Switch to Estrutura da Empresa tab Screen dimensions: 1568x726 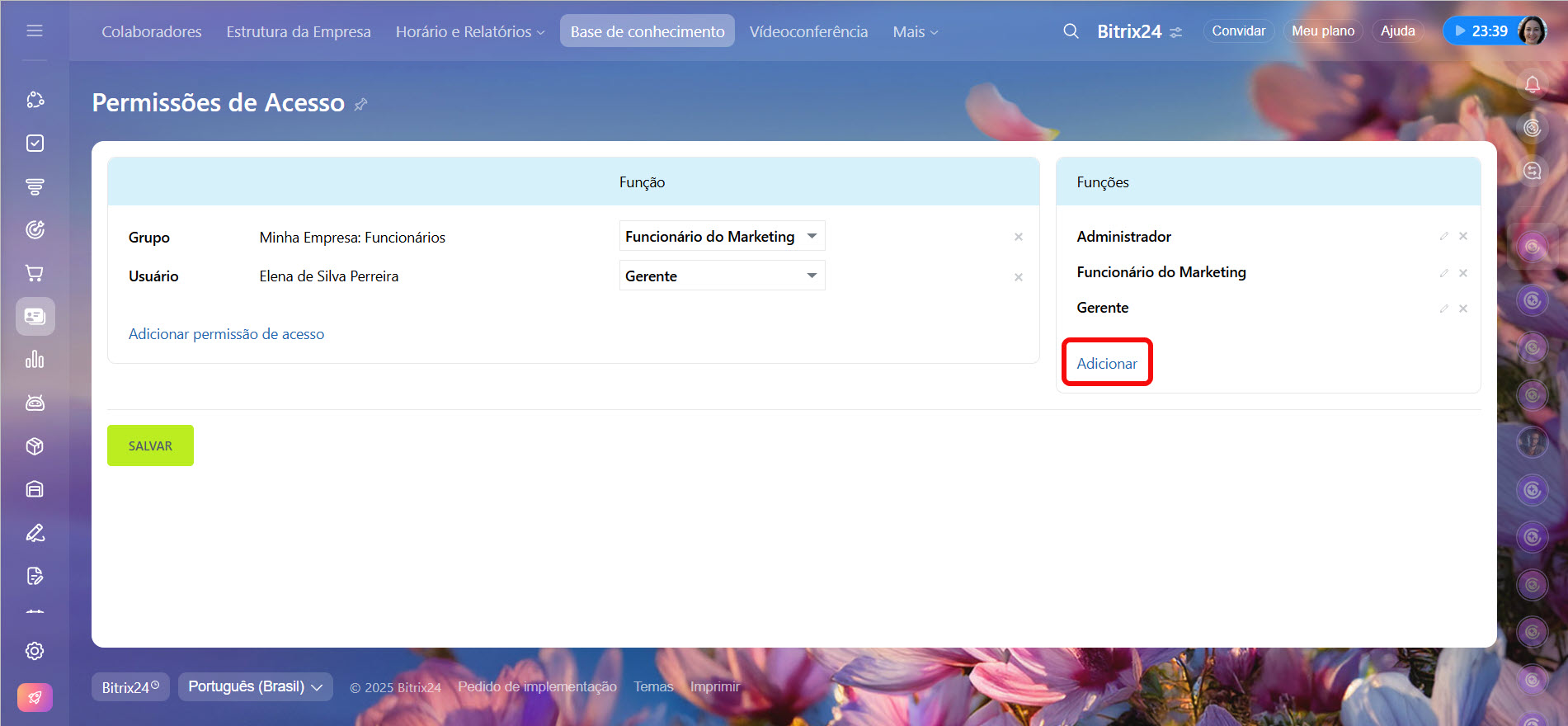(299, 31)
